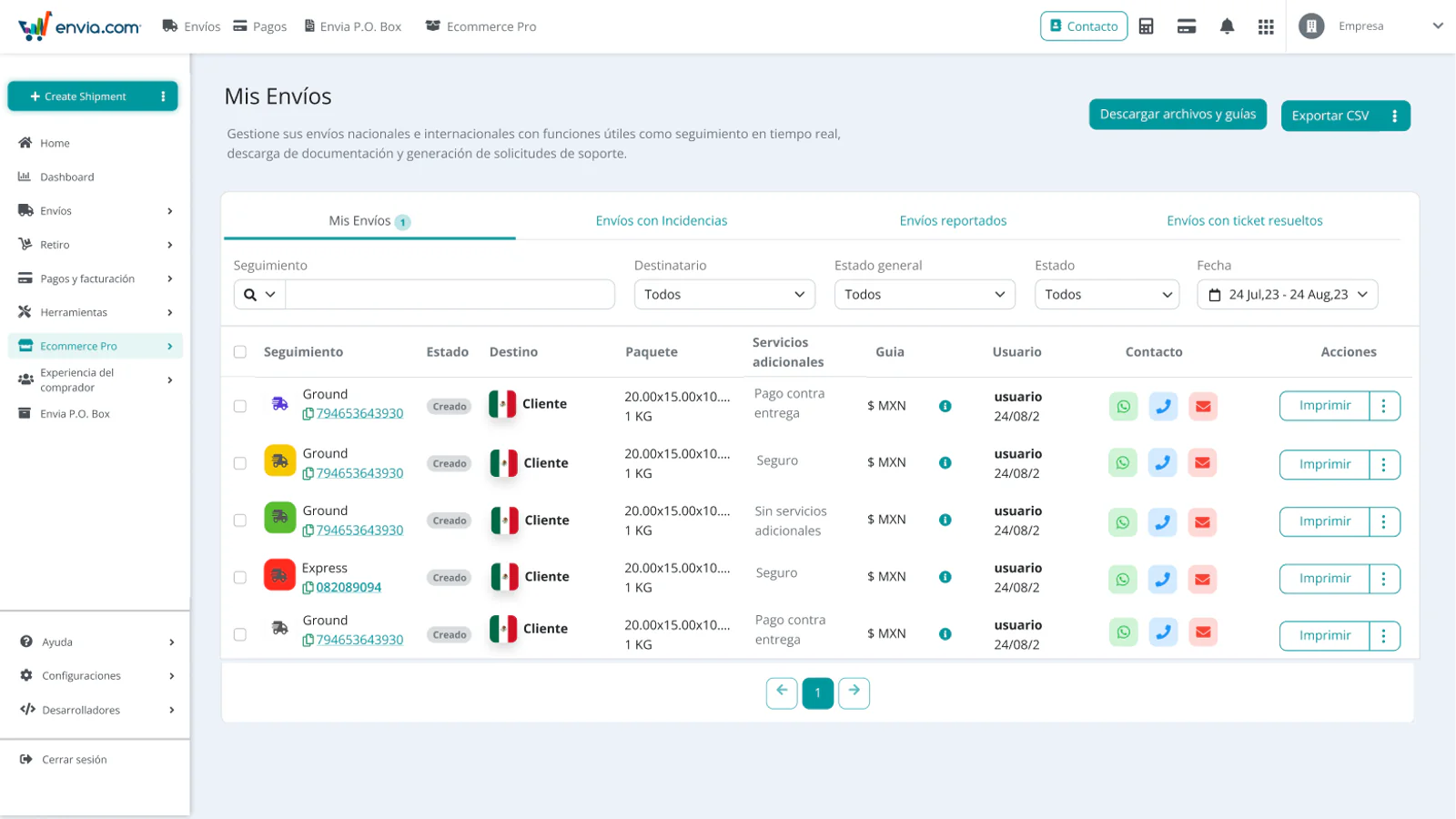Screen dimensions: 1456x819
Task: Open Estado general Todos dropdown
Action: click(x=925, y=294)
